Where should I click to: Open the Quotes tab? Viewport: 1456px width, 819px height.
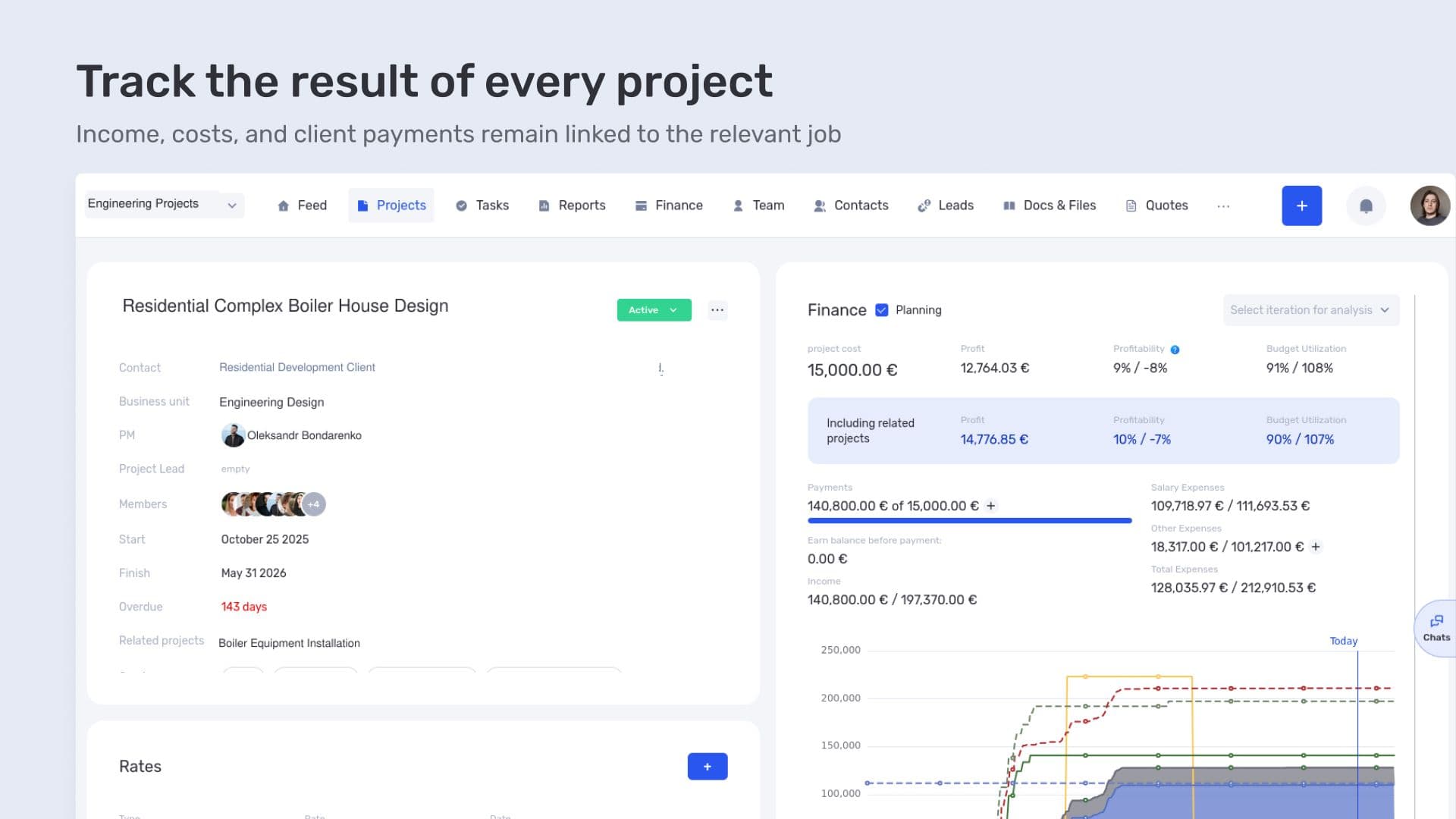tap(1156, 206)
